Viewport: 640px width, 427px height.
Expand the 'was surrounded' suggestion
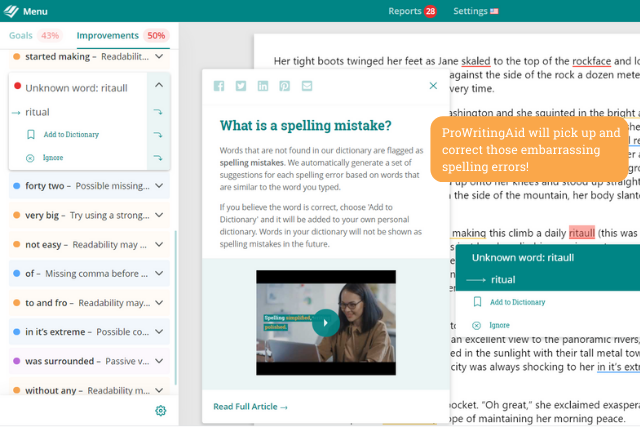[159, 361]
